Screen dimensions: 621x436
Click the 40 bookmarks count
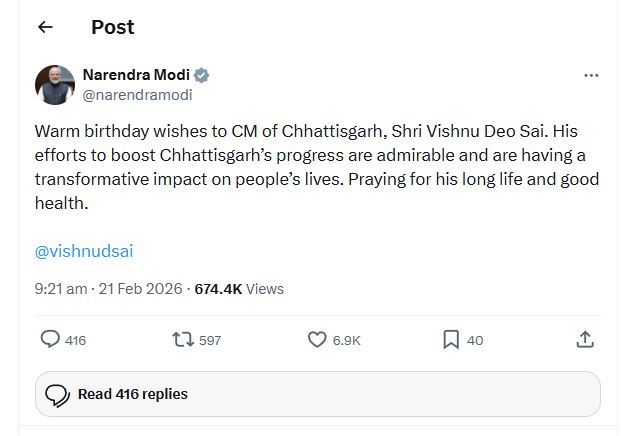tap(475, 341)
